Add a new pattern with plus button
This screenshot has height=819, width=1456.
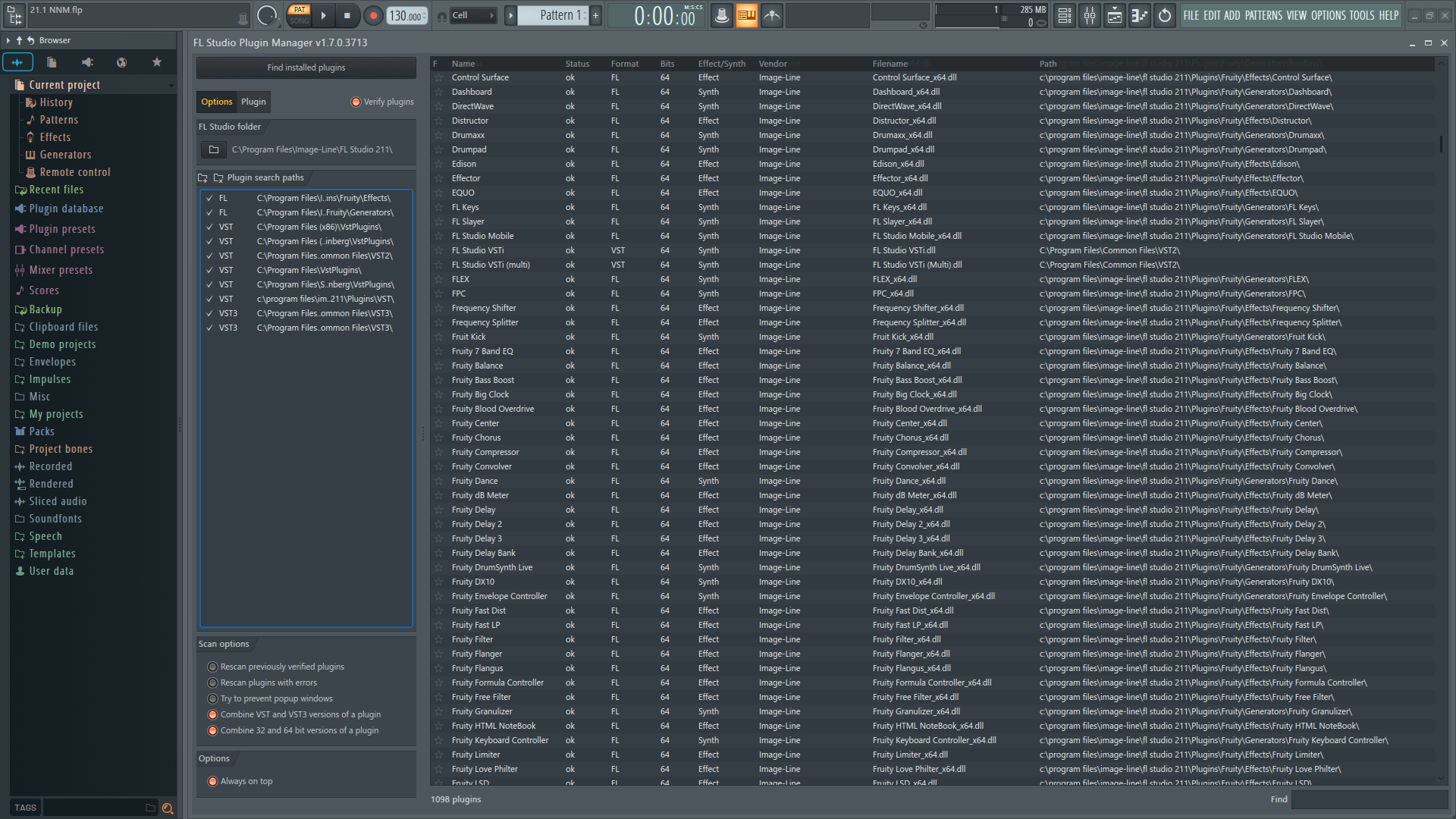click(596, 15)
